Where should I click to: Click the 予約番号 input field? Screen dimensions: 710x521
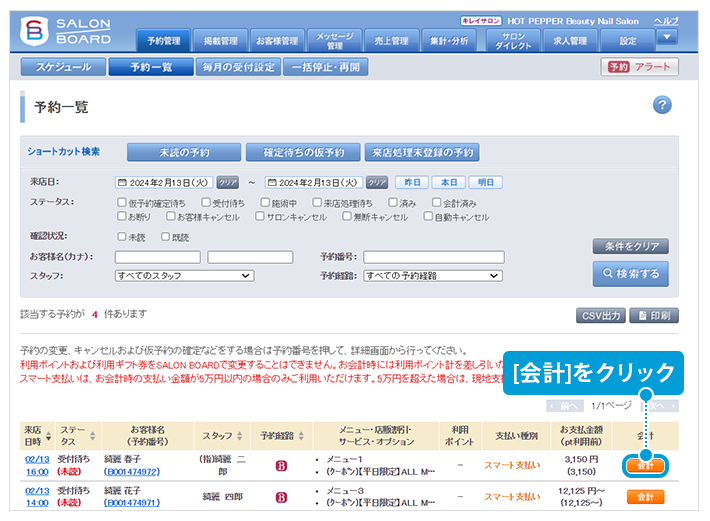pyautogui.click(x=433, y=257)
